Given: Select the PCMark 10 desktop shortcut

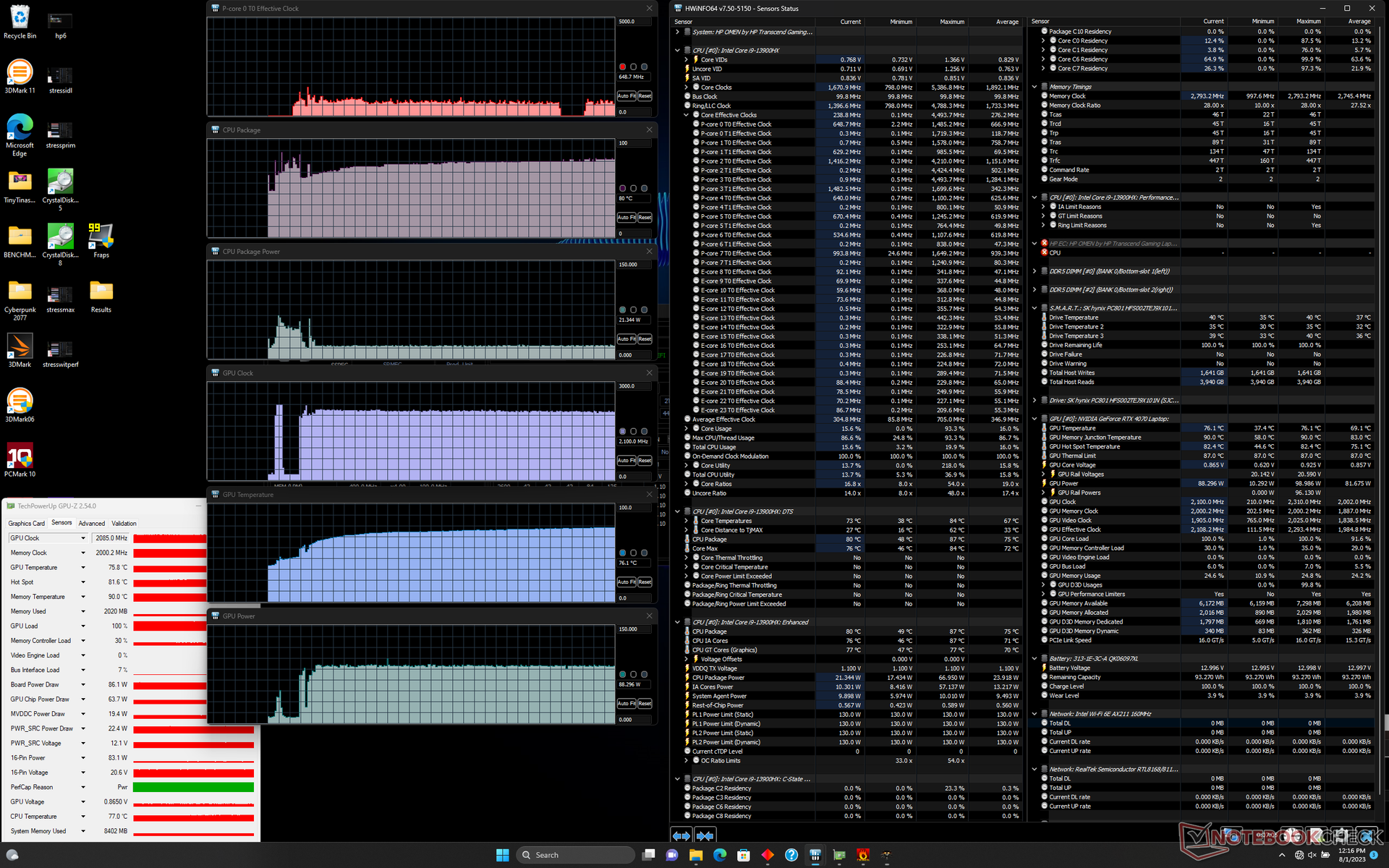Looking at the screenshot, I should coord(20,461).
